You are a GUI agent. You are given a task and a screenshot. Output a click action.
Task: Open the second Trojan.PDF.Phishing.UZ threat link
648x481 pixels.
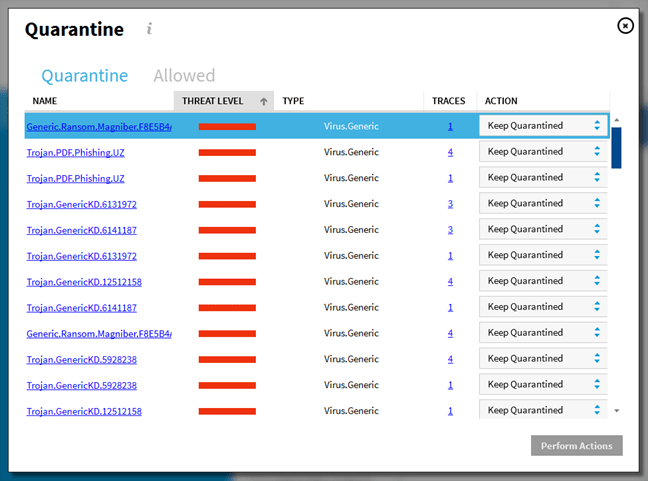click(75, 178)
